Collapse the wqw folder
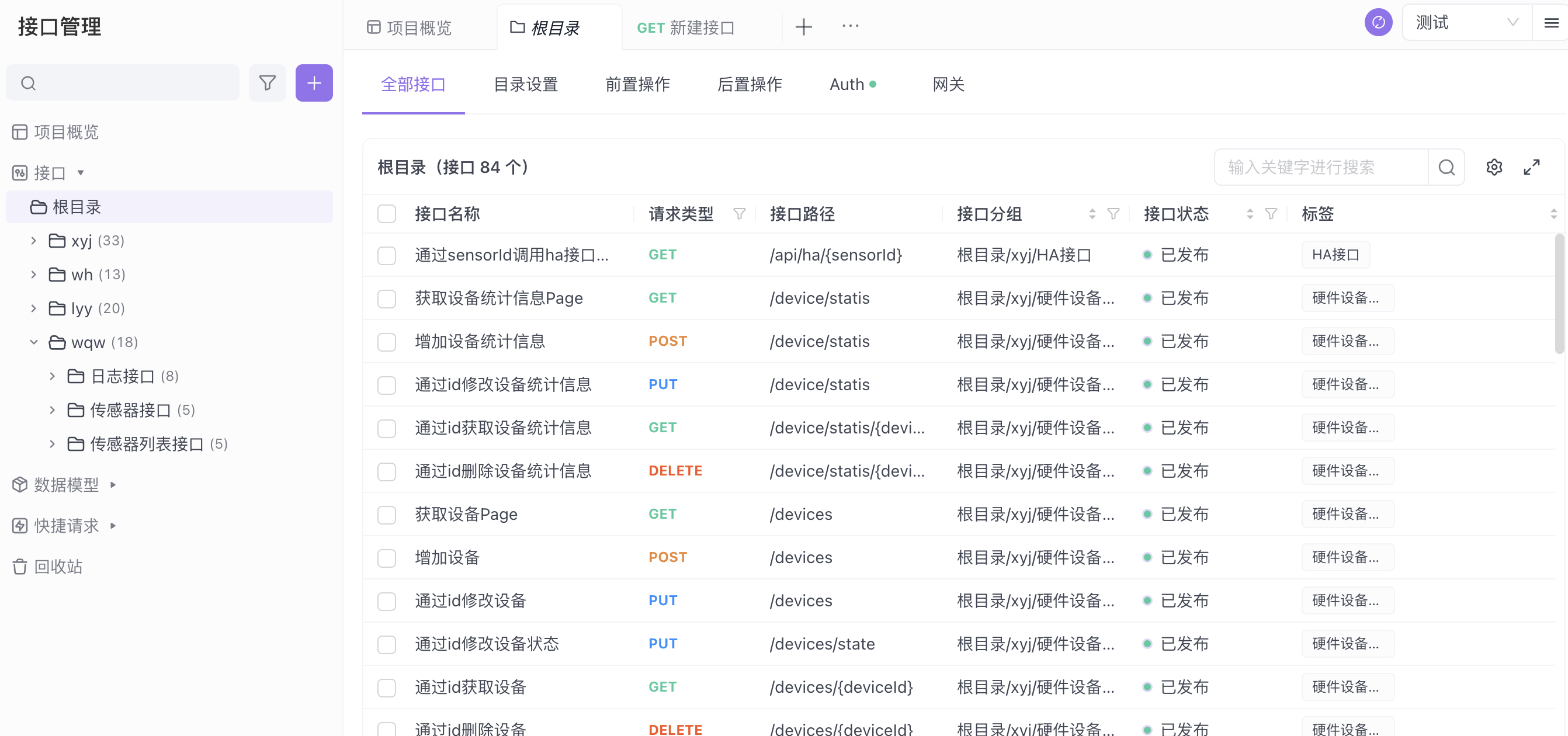Image resolution: width=1568 pixels, height=736 pixels. [34, 342]
